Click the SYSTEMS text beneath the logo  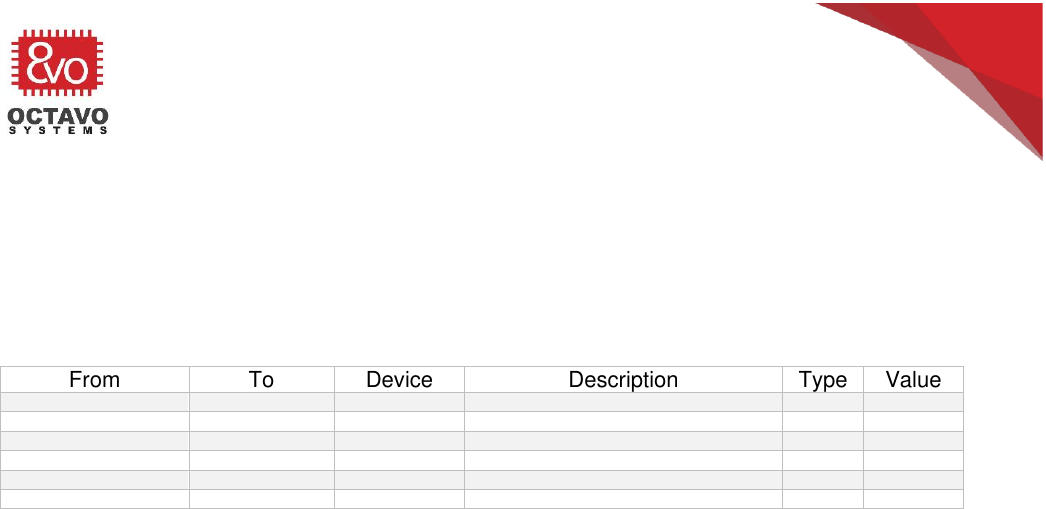pos(59,131)
